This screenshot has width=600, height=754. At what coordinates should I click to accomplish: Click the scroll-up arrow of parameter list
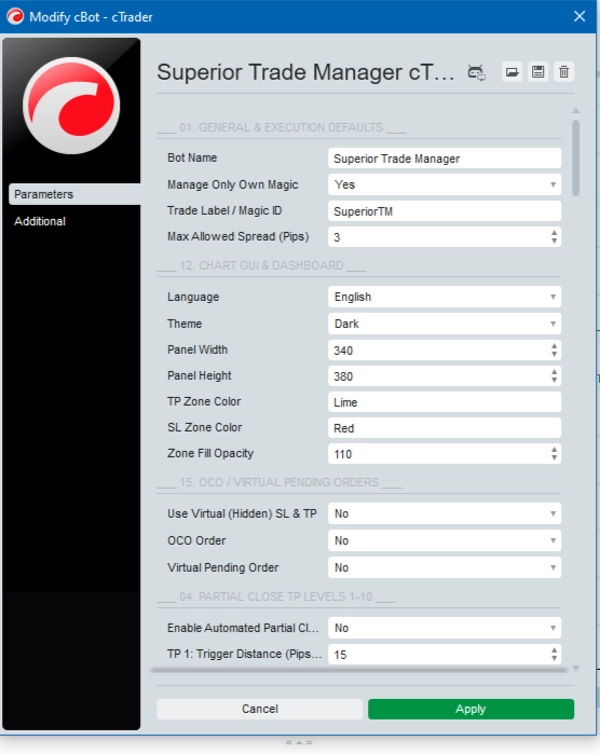(576, 111)
